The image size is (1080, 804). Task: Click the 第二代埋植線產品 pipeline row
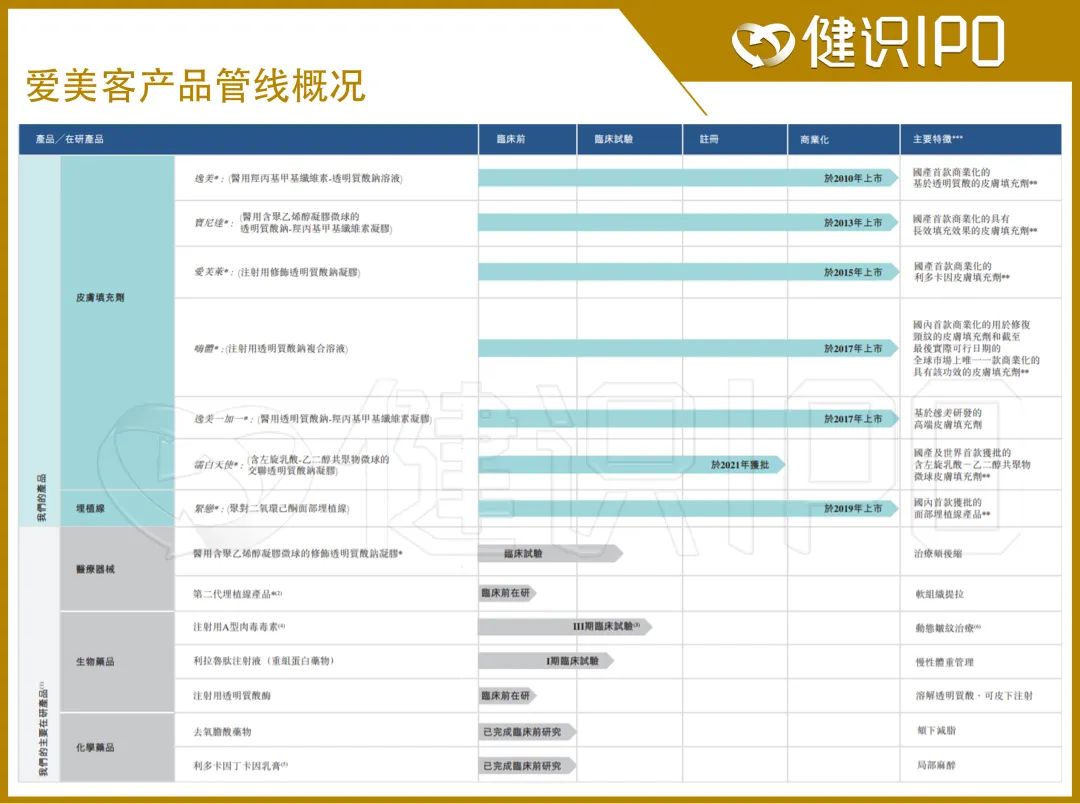tap(238, 594)
